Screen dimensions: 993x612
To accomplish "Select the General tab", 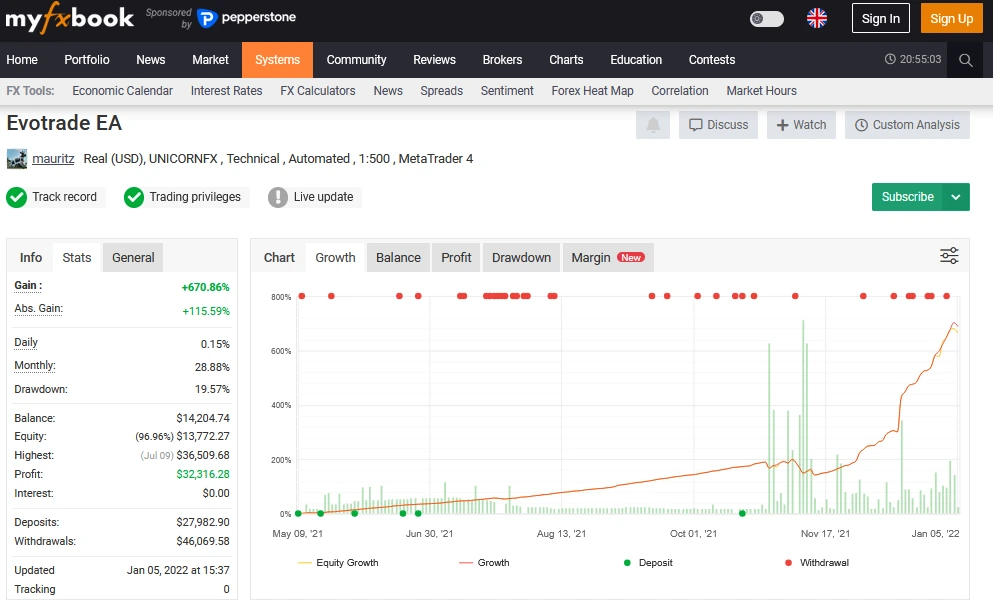I will pos(133,257).
